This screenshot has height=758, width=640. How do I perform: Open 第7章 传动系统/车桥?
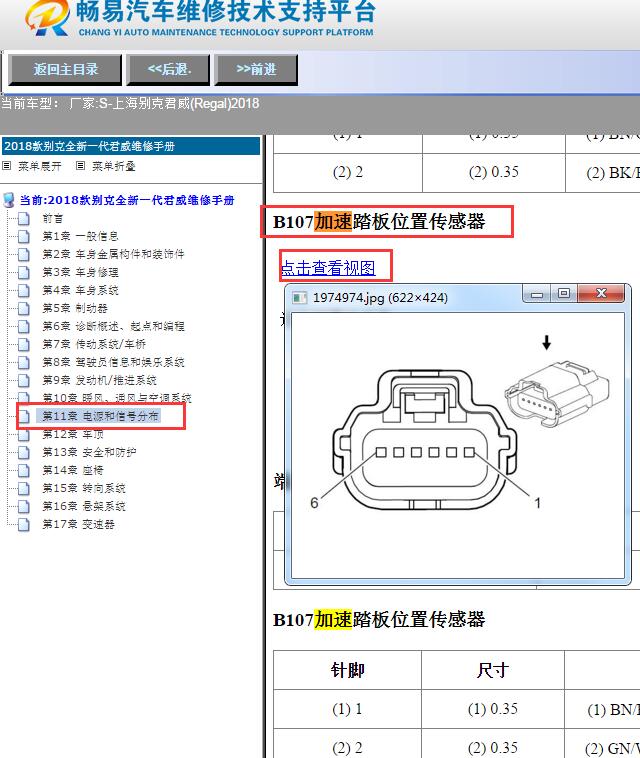coord(94,344)
